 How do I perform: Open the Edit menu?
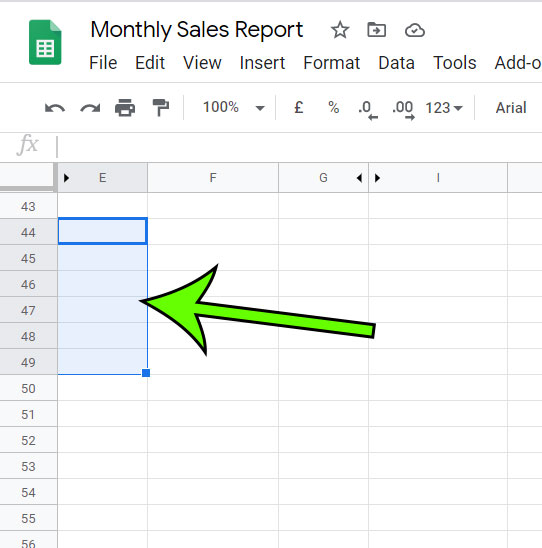click(x=150, y=63)
